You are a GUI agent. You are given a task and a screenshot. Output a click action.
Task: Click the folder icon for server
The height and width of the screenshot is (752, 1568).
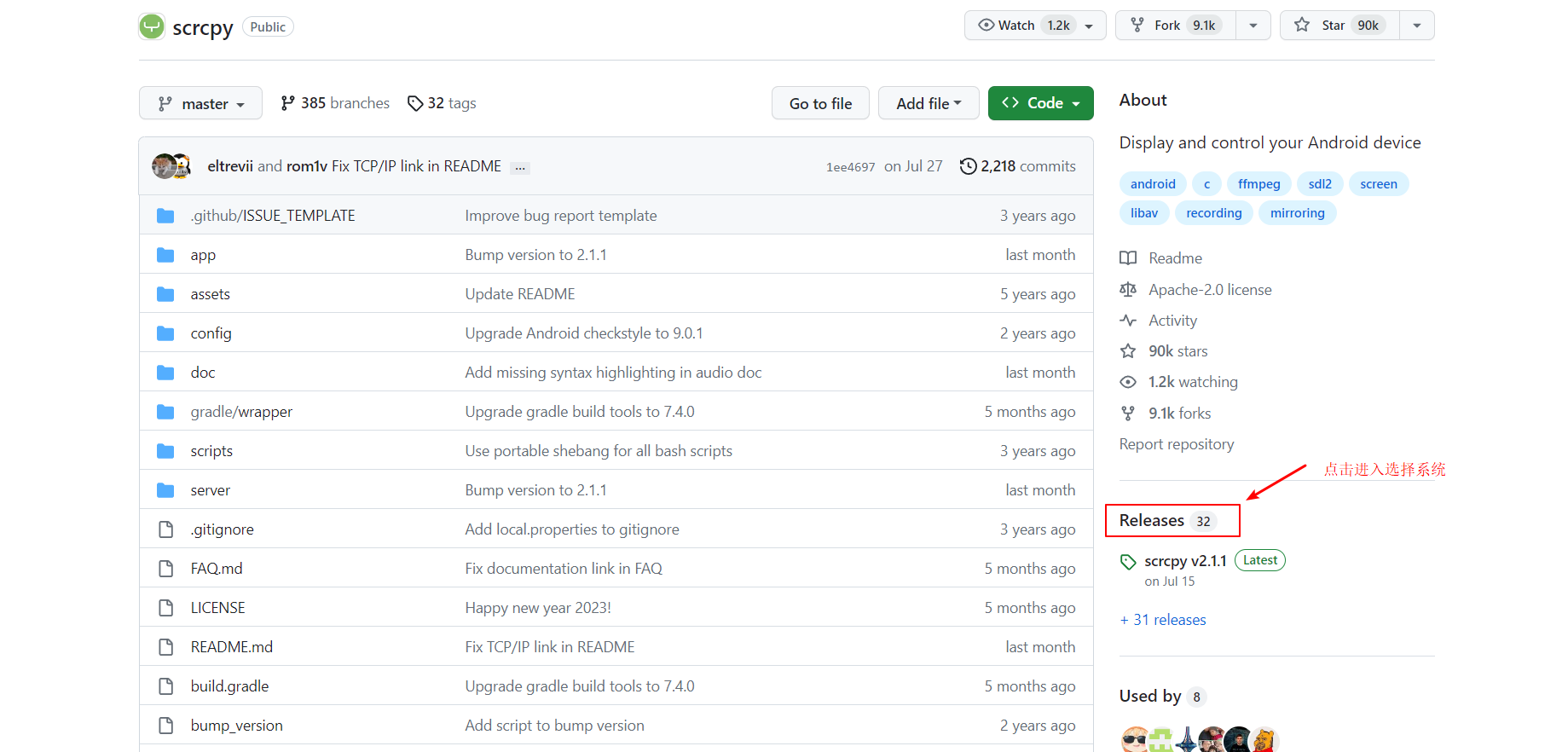(x=165, y=490)
